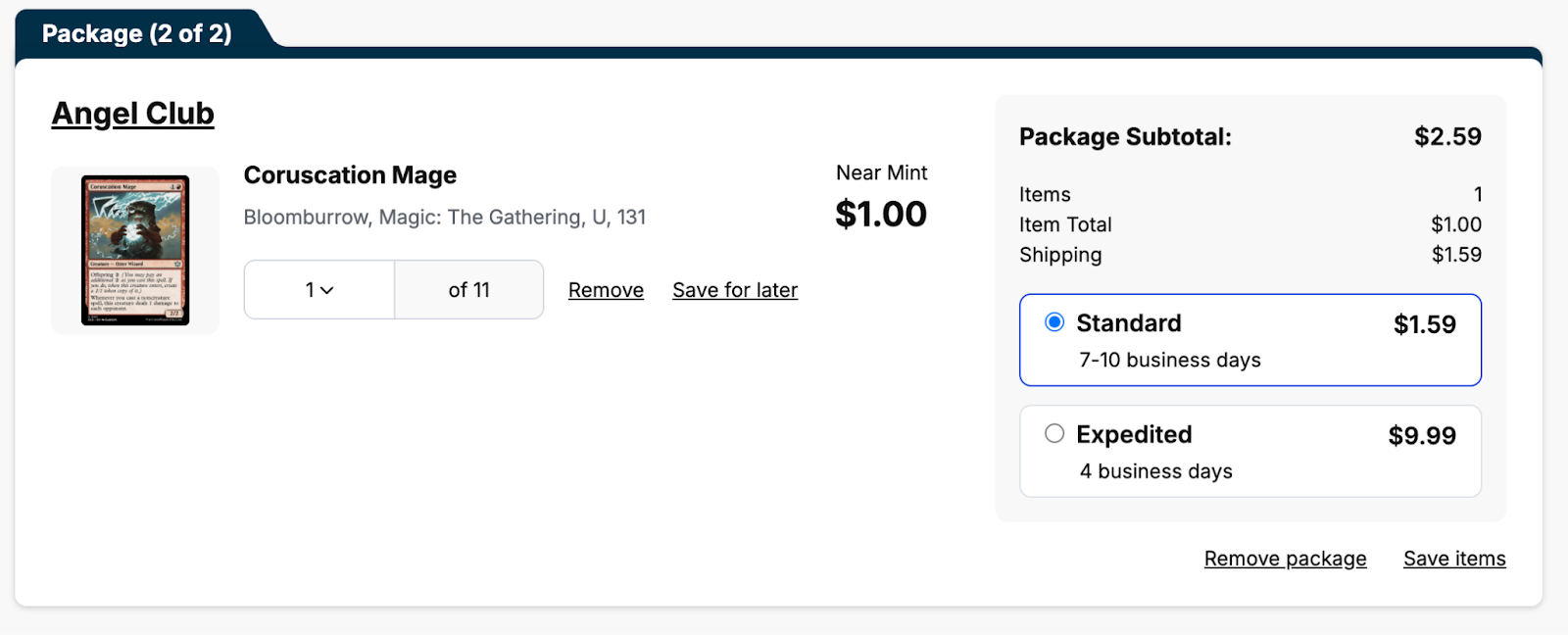Click the '4 business days' delivery text
Image resolution: width=1568 pixels, height=635 pixels.
pyautogui.click(x=1156, y=471)
